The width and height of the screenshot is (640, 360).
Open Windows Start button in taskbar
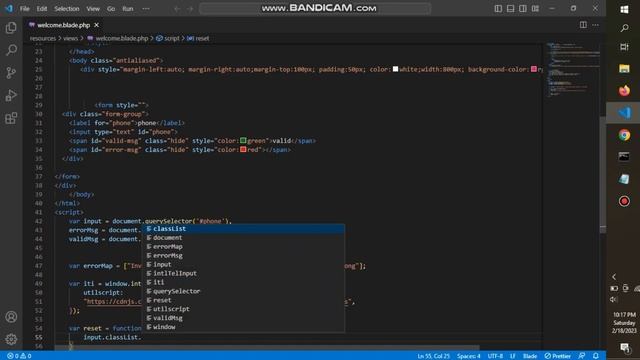pos(624,9)
